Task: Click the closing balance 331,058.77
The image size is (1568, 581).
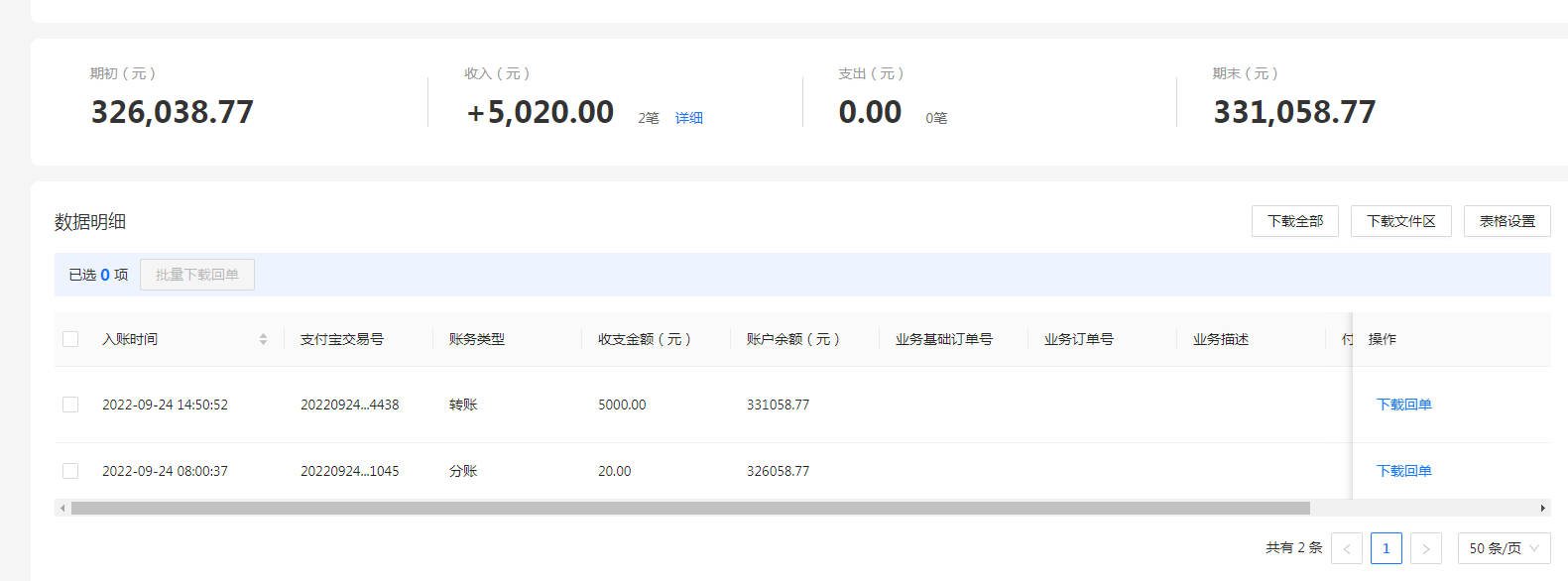Action: point(1295,112)
